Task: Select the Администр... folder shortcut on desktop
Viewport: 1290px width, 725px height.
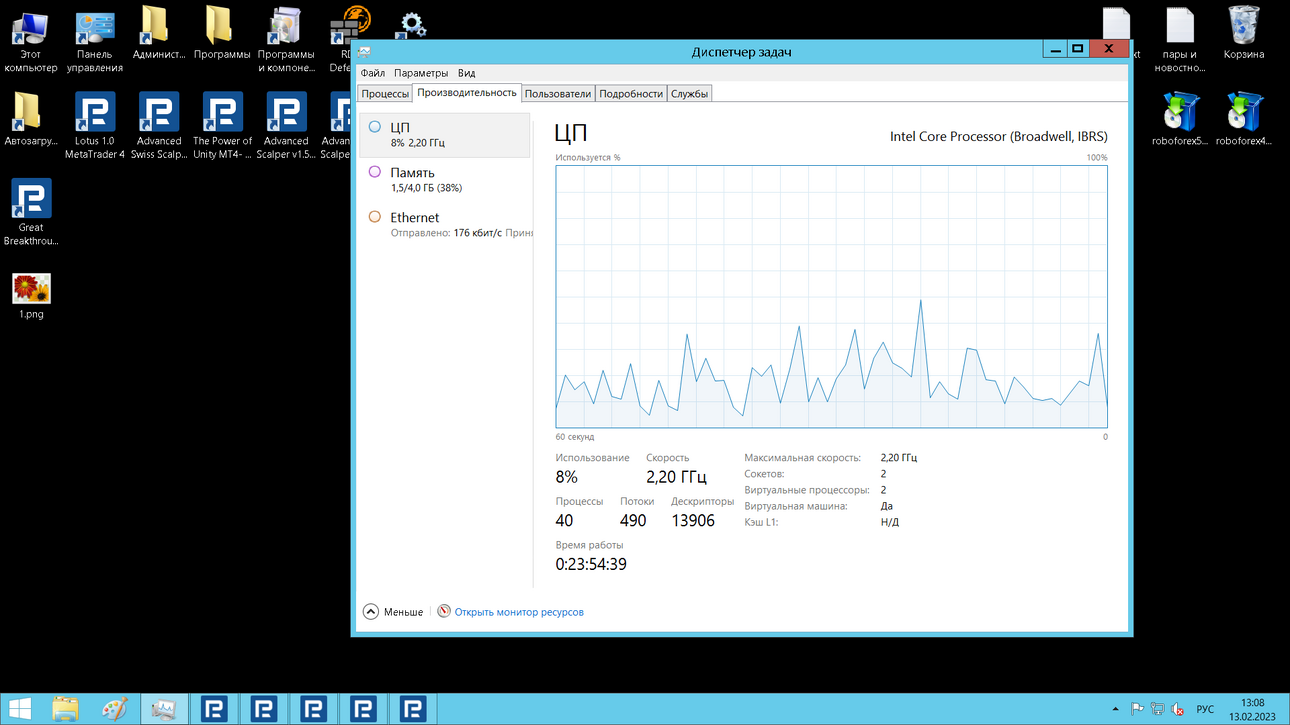Action: [x=159, y=35]
